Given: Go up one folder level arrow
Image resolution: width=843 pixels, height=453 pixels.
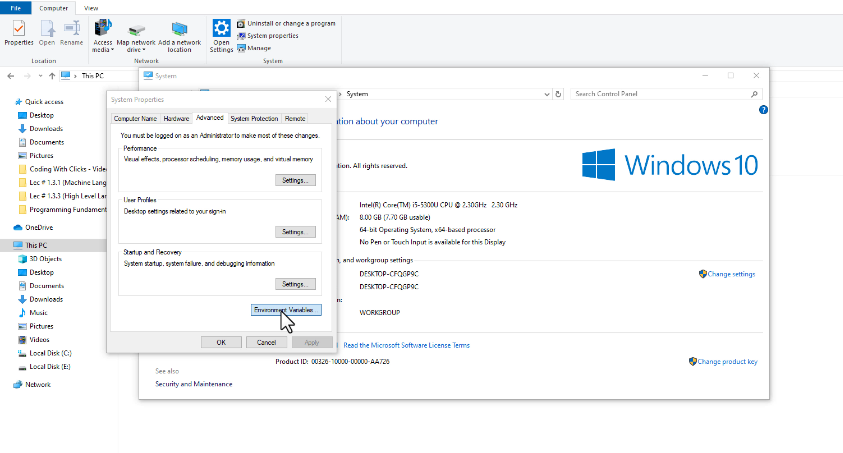Looking at the screenshot, I should tap(52, 76).
